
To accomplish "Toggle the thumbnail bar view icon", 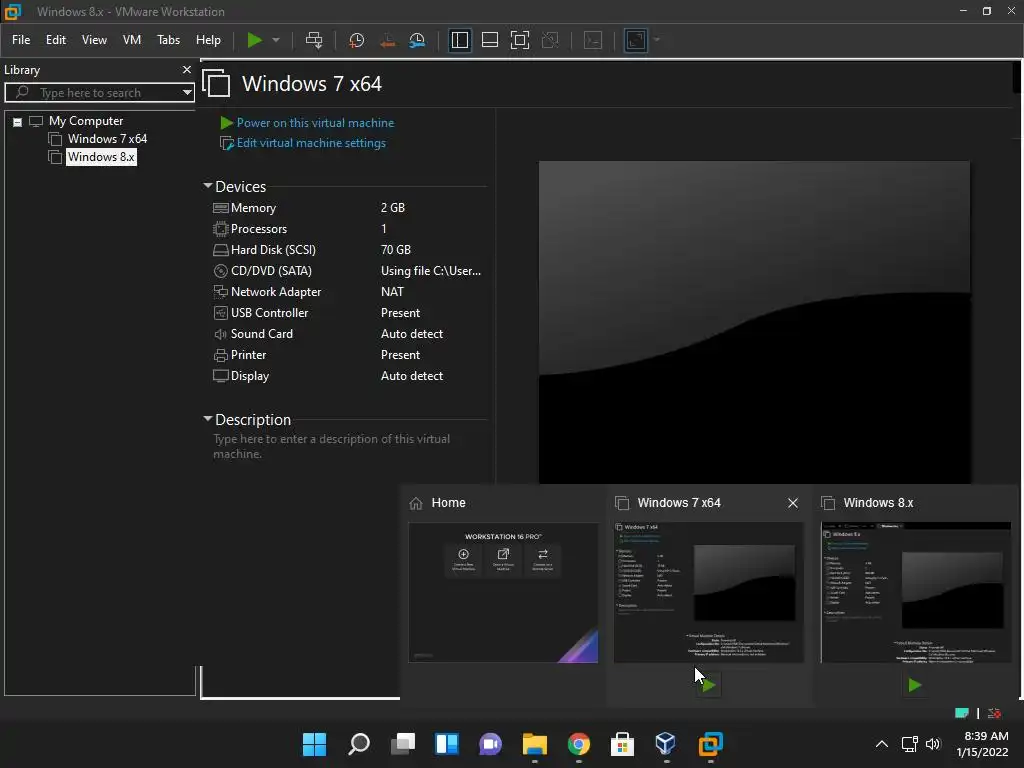I will 490,40.
